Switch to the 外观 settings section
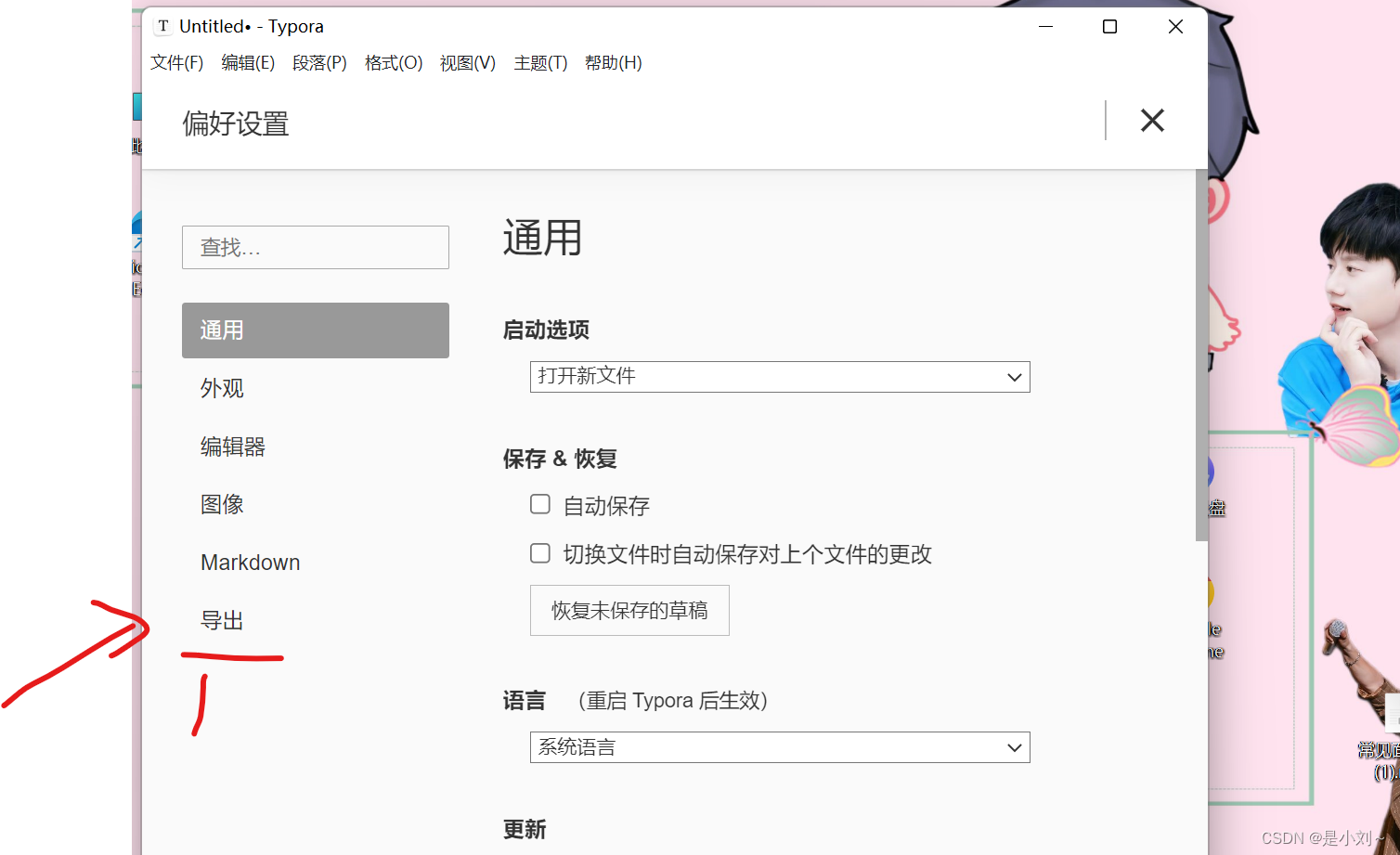This screenshot has height=855, width=1400. pyautogui.click(x=222, y=388)
